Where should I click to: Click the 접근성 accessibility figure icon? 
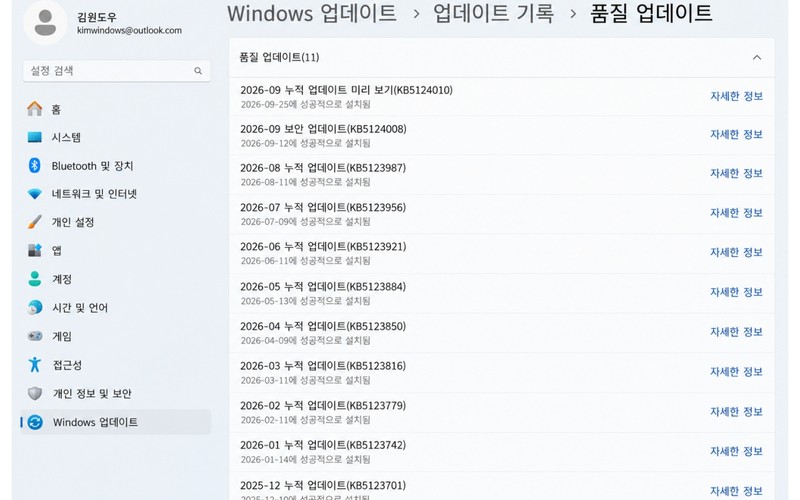[35, 364]
